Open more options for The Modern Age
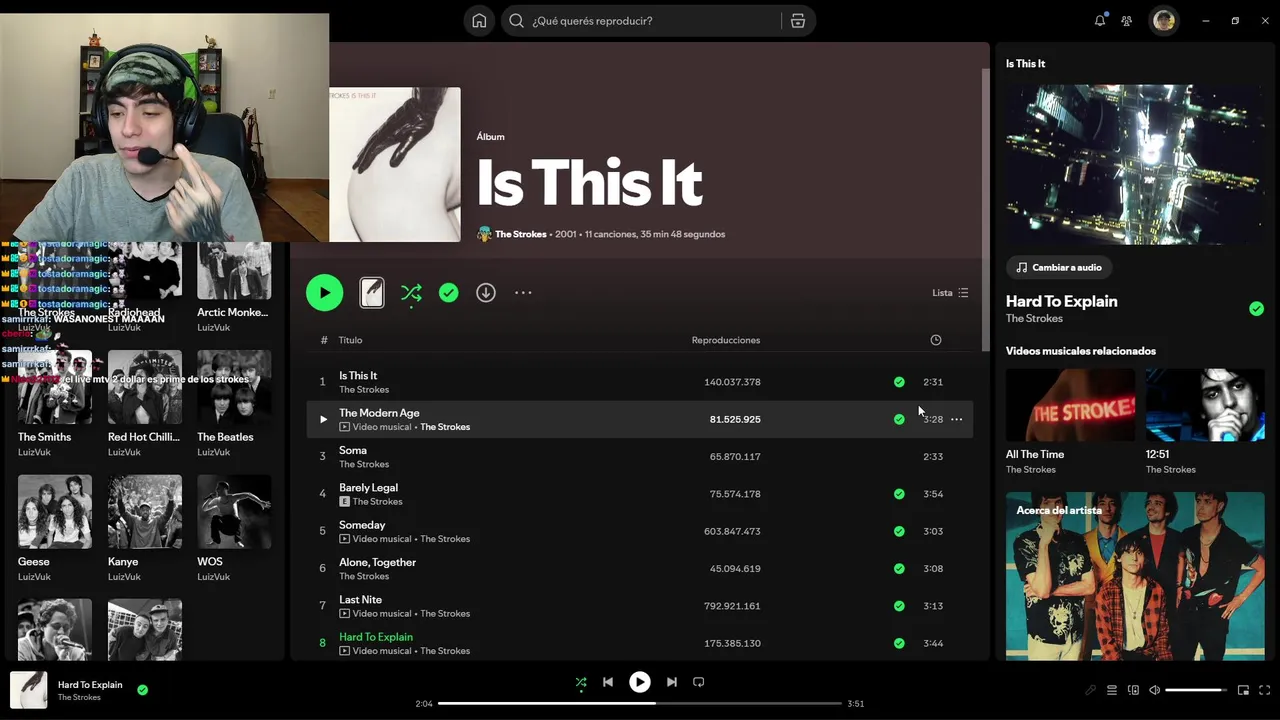The width and height of the screenshot is (1280, 720). tap(956, 419)
